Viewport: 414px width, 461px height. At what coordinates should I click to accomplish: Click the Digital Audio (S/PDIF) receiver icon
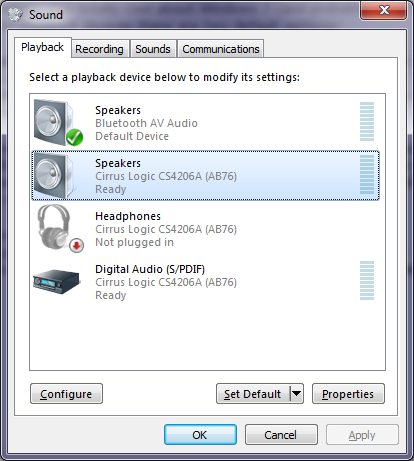coord(57,281)
